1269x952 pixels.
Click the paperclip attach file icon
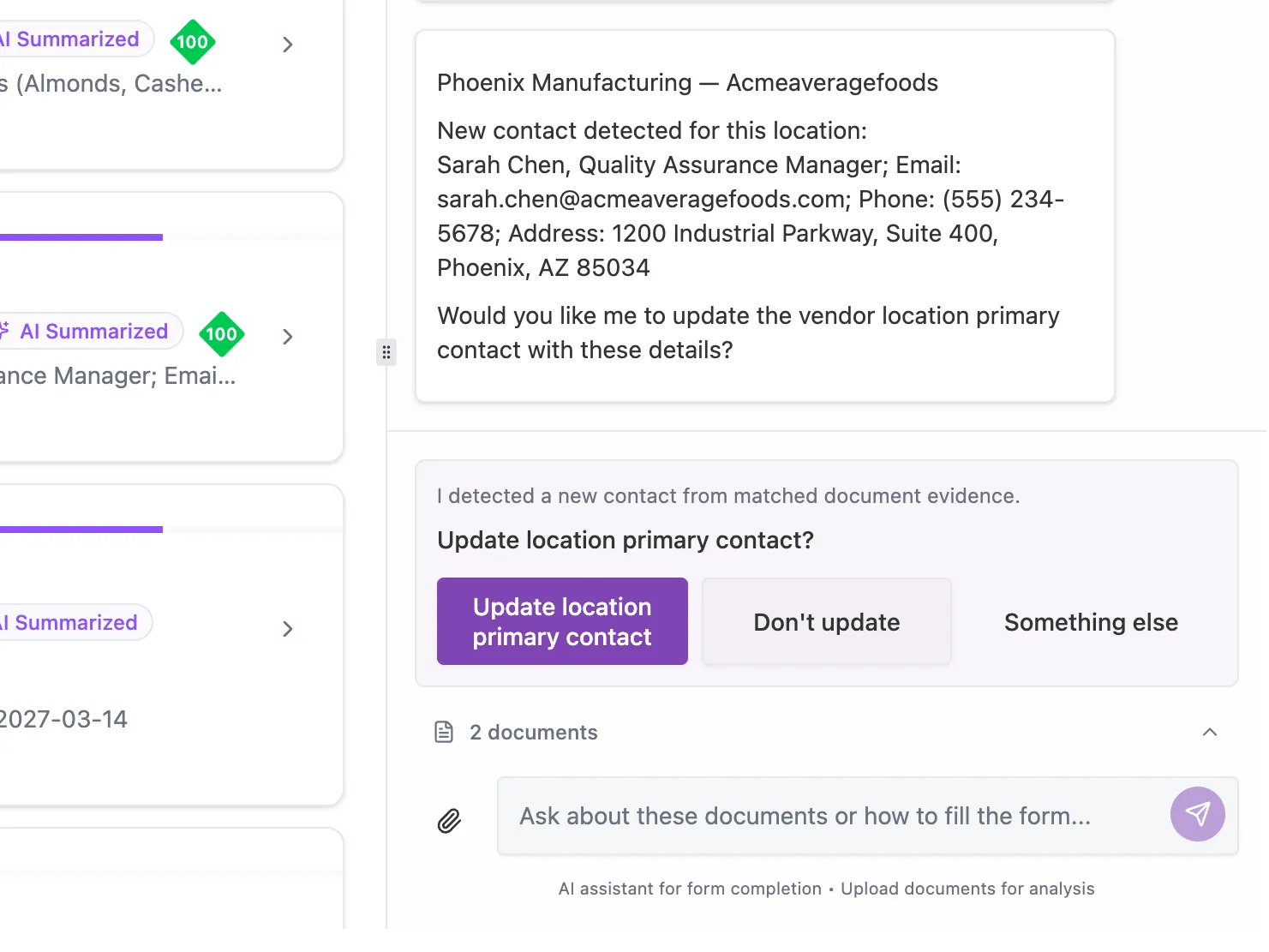click(449, 821)
